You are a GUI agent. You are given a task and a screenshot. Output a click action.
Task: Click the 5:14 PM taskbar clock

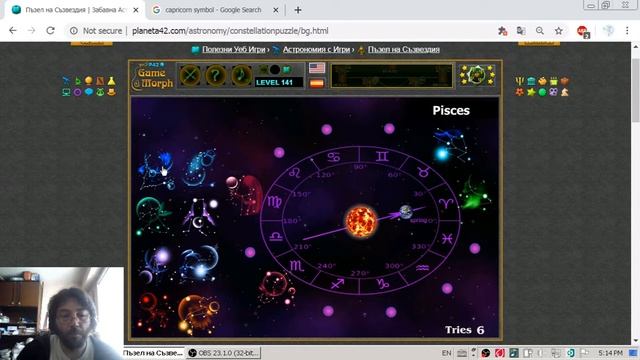click(x=610, y=353)
